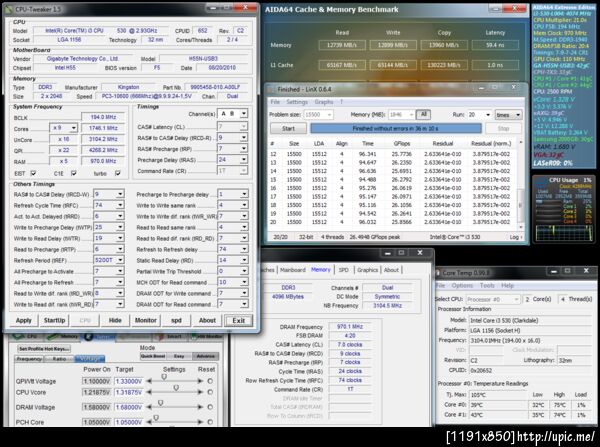Click the CPU Vcore Target voltage field
The height and width of the screenshot is (447, 600).
pos(129,392)
